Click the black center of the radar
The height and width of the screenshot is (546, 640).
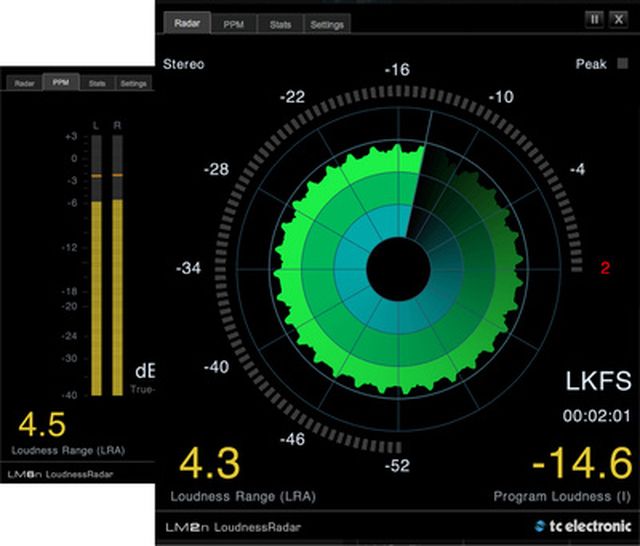[x=398, y=269]
